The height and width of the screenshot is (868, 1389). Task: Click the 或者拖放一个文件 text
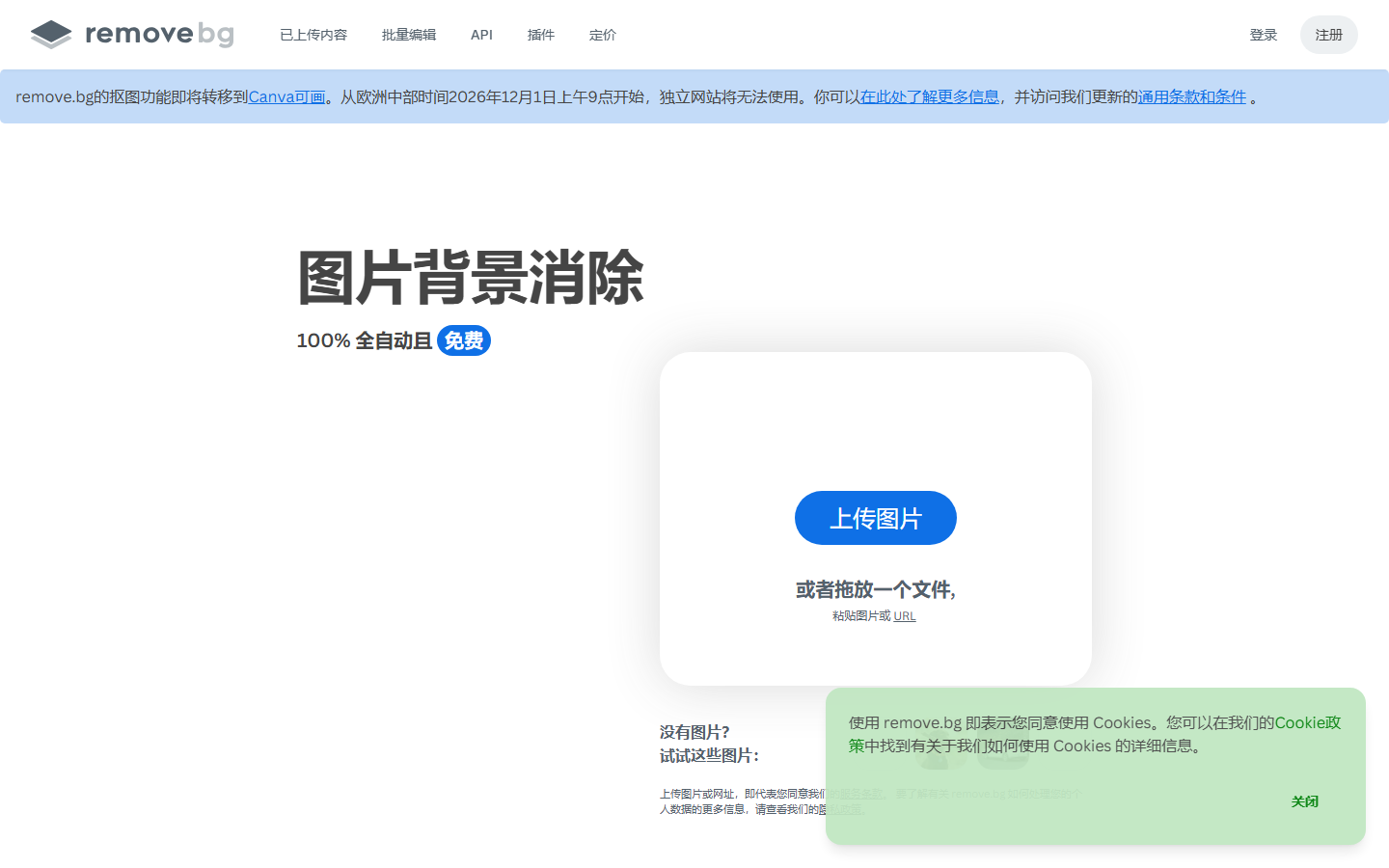click(874, 589)
